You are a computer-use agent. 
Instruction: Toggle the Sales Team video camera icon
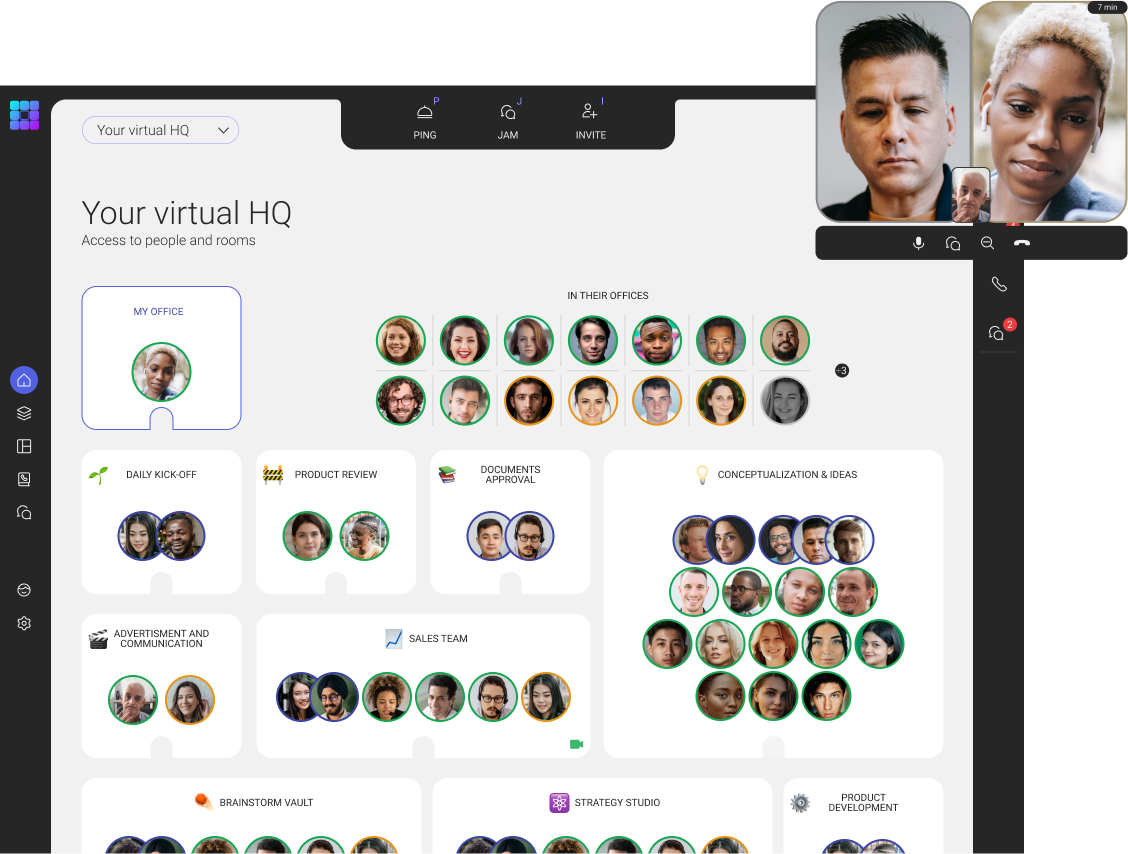pyautogui.click(x=576, y=744)
